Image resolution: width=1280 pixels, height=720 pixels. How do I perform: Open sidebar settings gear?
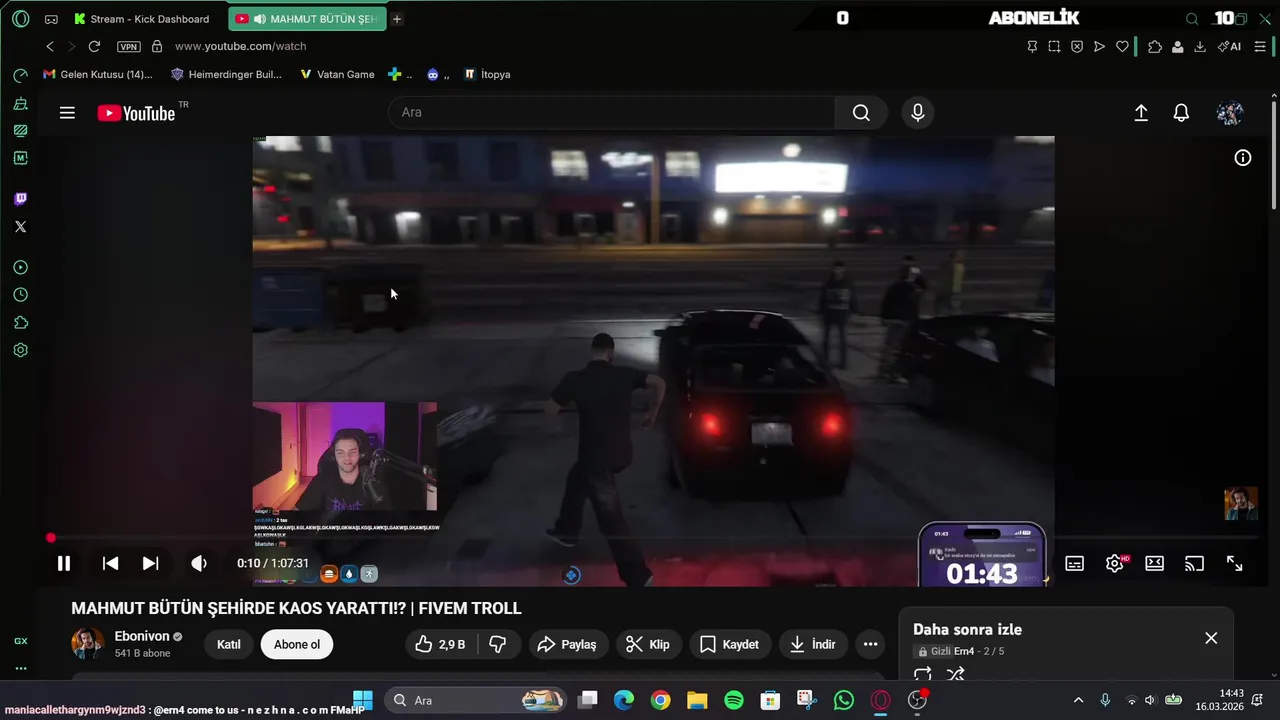coord(20,350)
